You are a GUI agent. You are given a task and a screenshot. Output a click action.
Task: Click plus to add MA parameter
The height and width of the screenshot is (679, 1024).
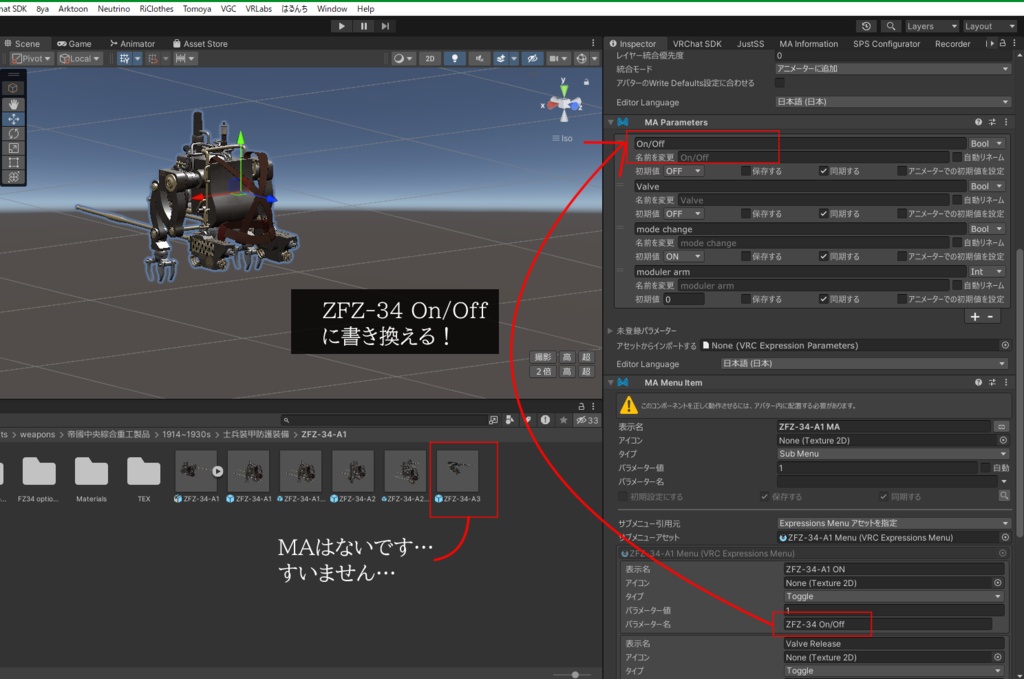974,317
